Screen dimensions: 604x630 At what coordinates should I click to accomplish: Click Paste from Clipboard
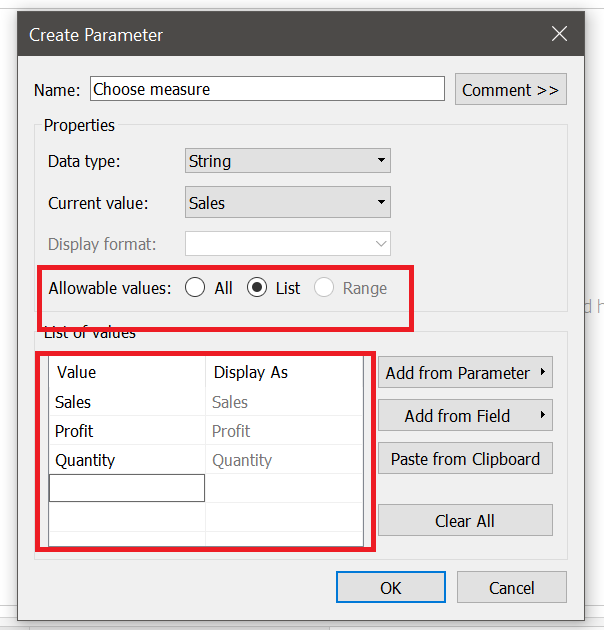click(465, 459)
